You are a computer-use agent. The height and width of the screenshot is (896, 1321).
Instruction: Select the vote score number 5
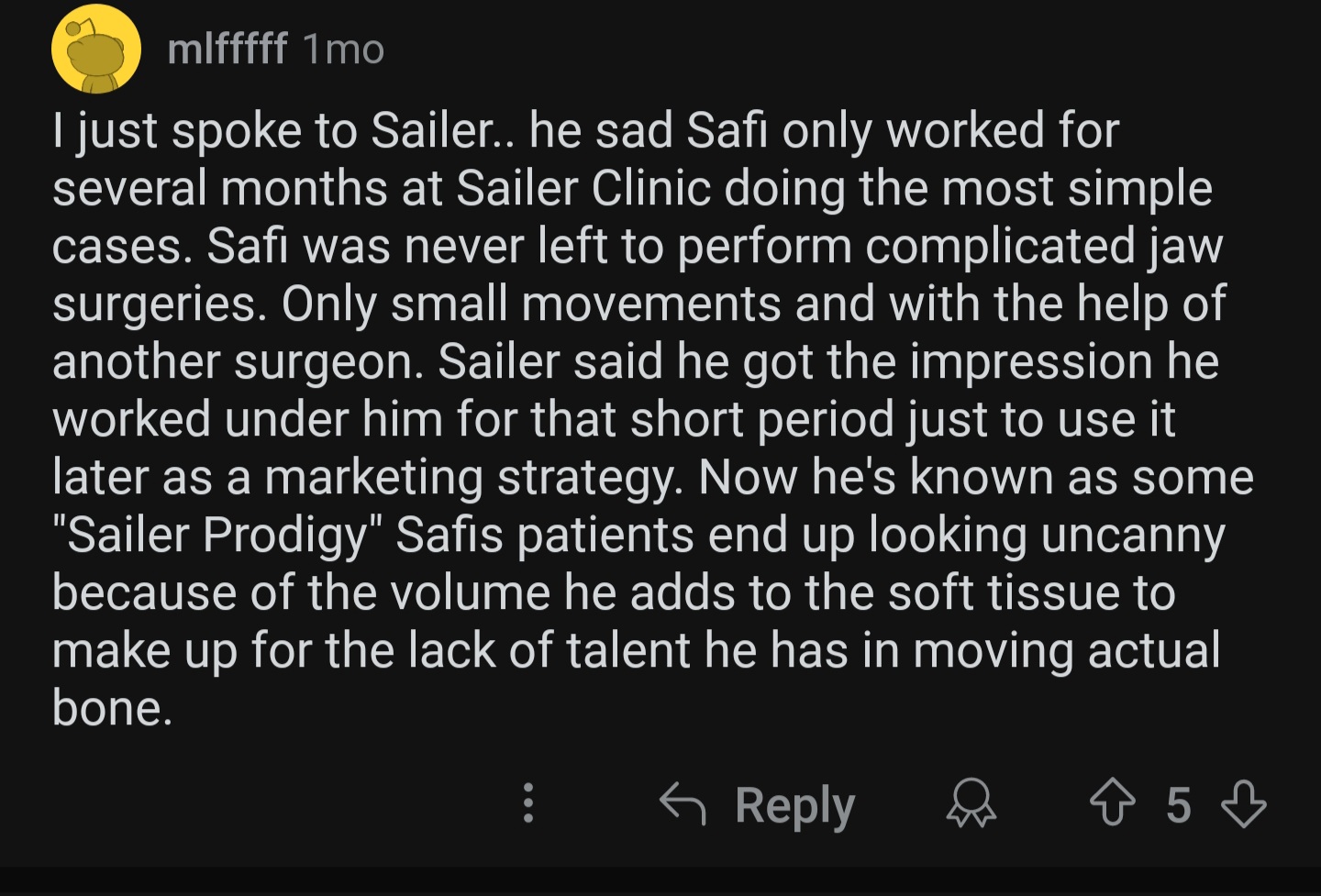pyautogui.click(x=1179, y=805)
